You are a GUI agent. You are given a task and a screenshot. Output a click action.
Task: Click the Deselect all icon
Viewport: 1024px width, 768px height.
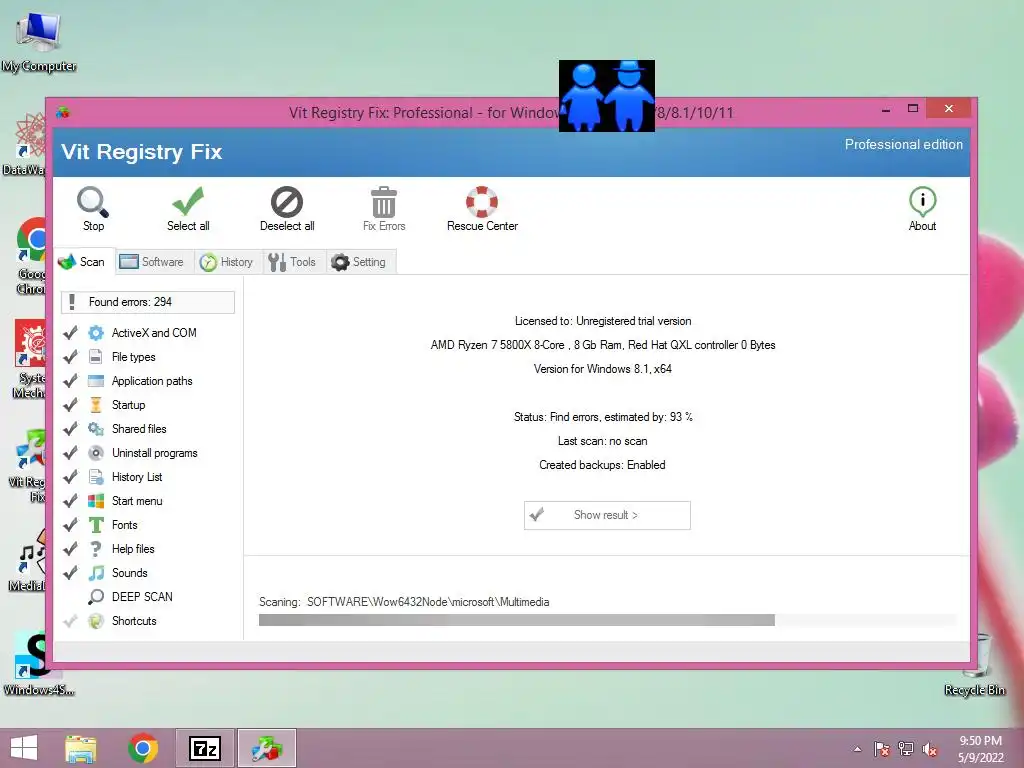click(287, 202)
